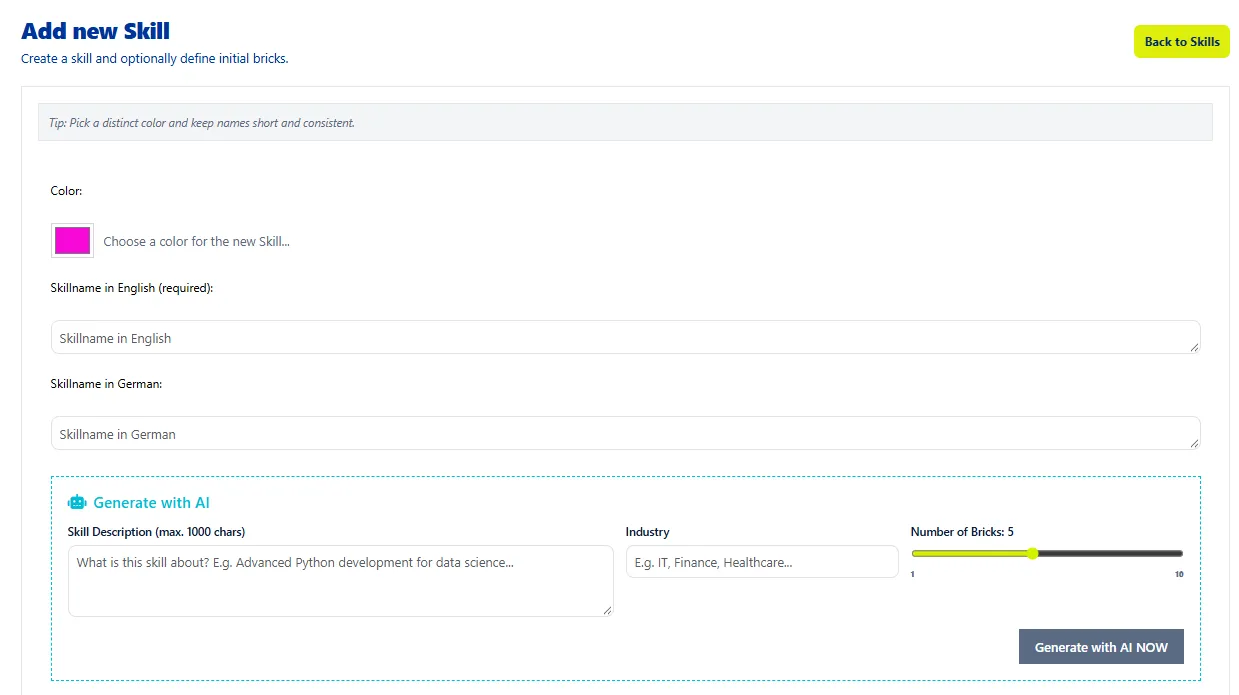This screenshot has height=695, width=1239.
Task: Click the "Color:" label
Action: [67, 190]
